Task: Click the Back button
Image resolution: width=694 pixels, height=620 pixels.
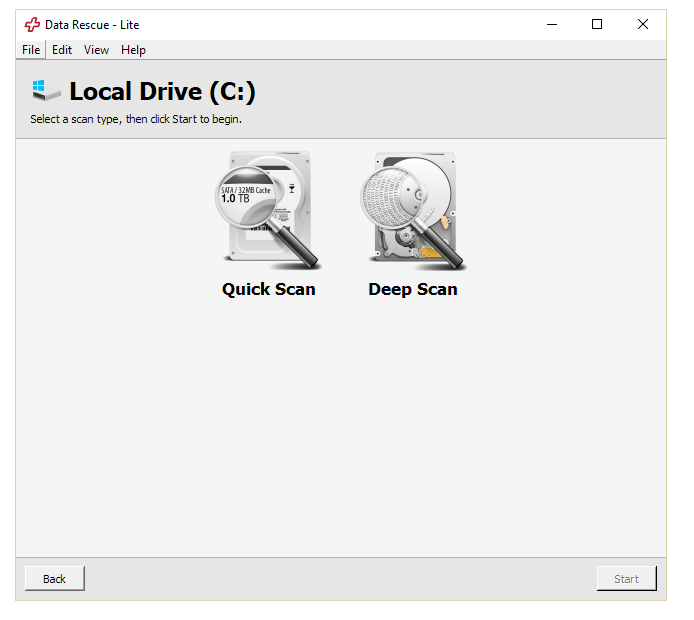Action: coord(54,578)
